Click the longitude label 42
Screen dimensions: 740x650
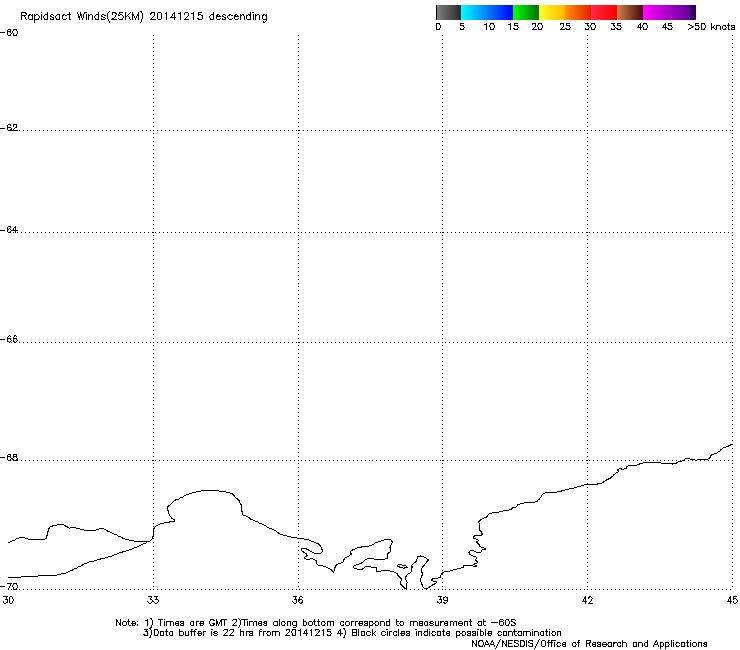pyautogui.click(x=587, y=600)
